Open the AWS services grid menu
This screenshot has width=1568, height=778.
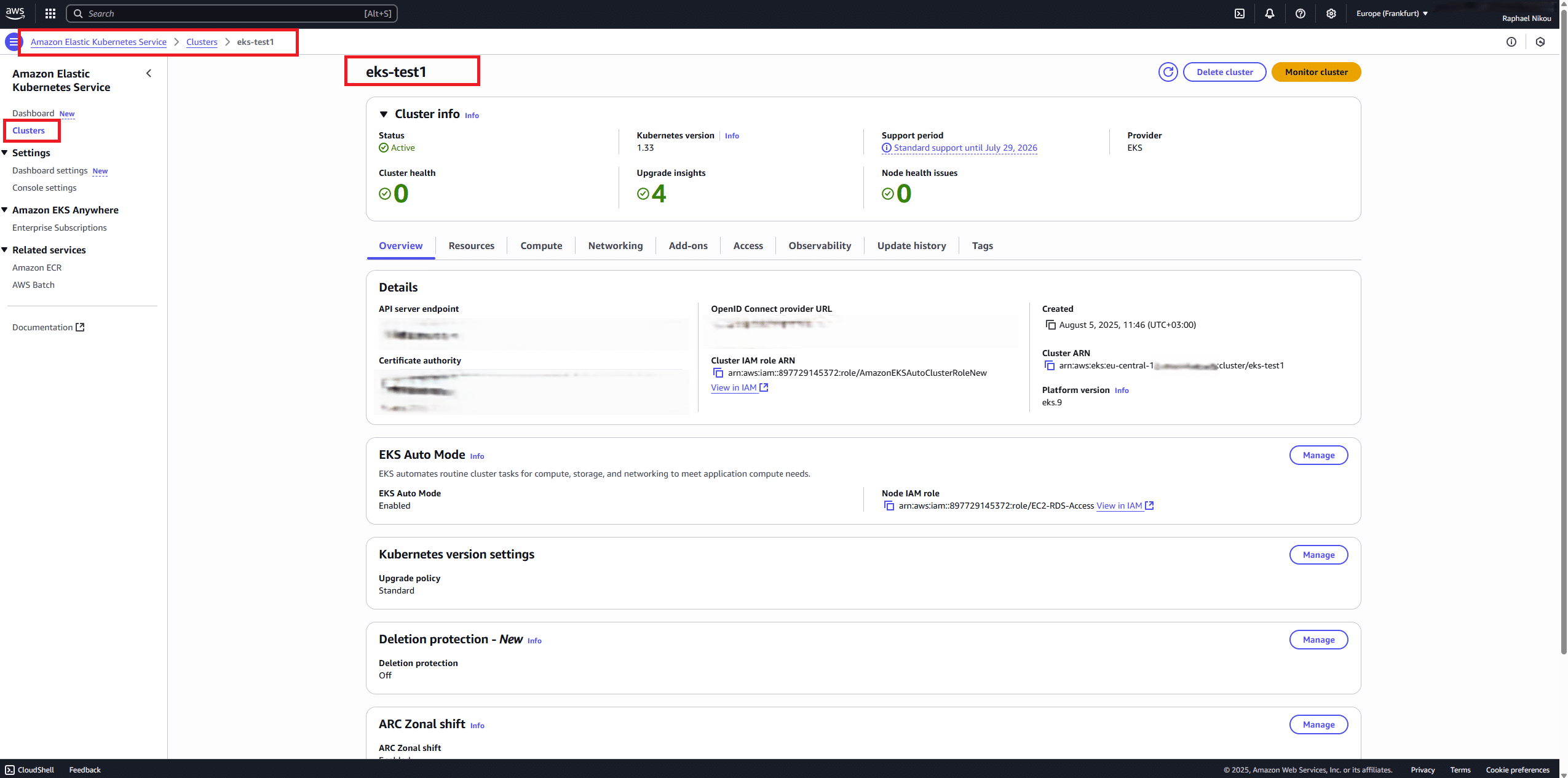coord(49,13)
